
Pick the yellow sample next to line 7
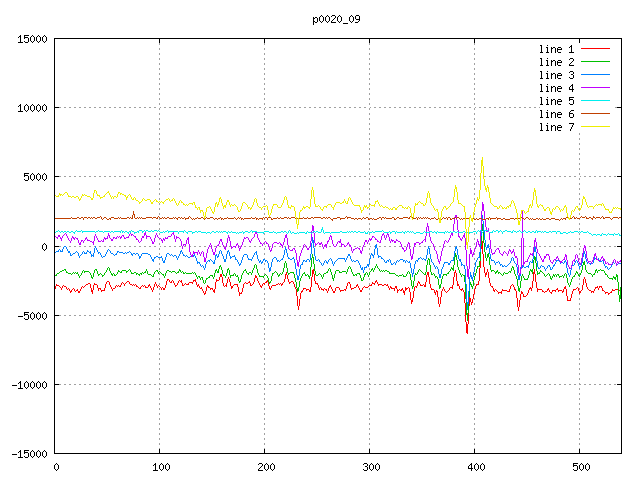tap(595, 127)
